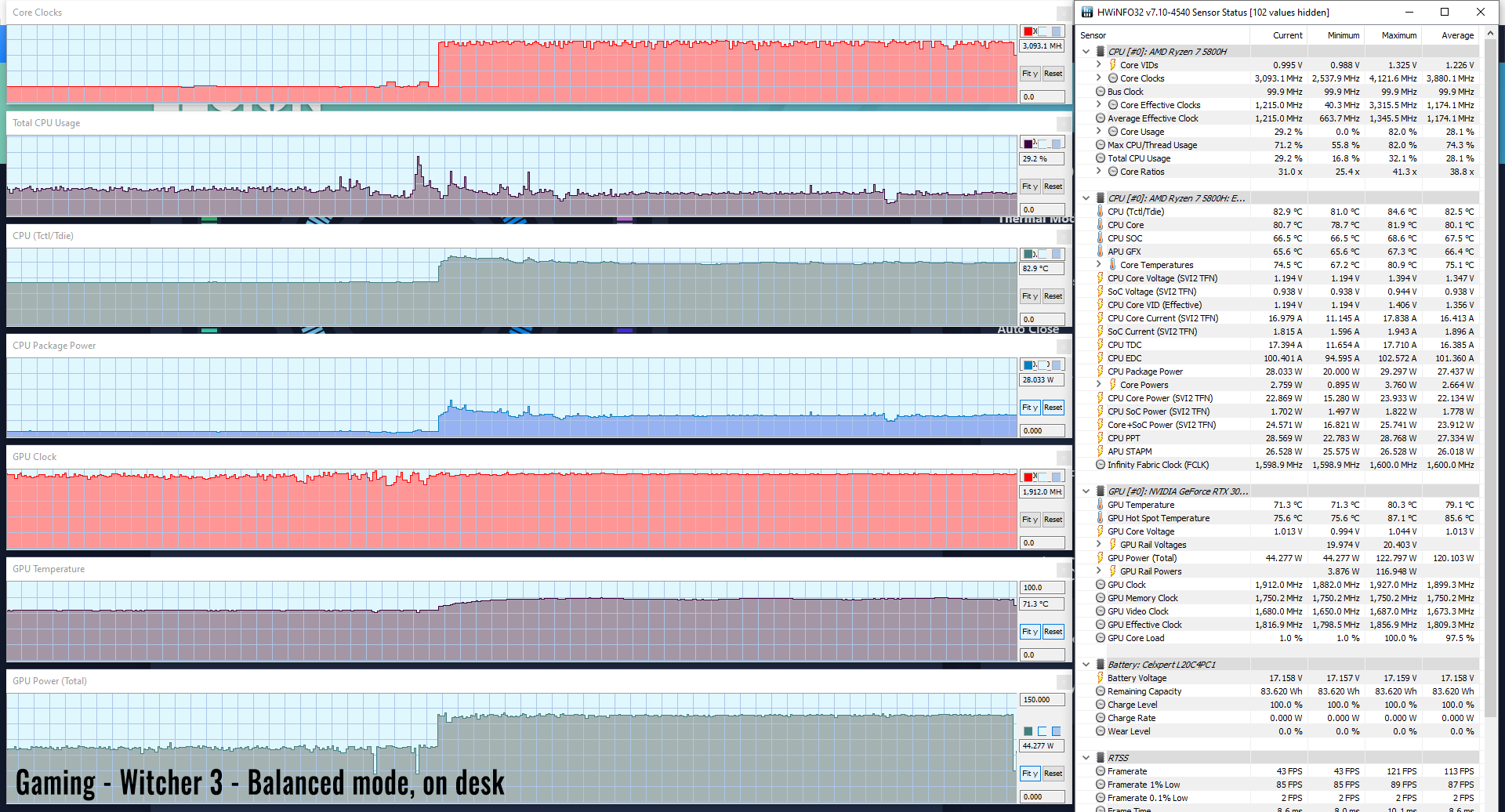
Task: Click the Maximum column header
Action: [1398, 35]
